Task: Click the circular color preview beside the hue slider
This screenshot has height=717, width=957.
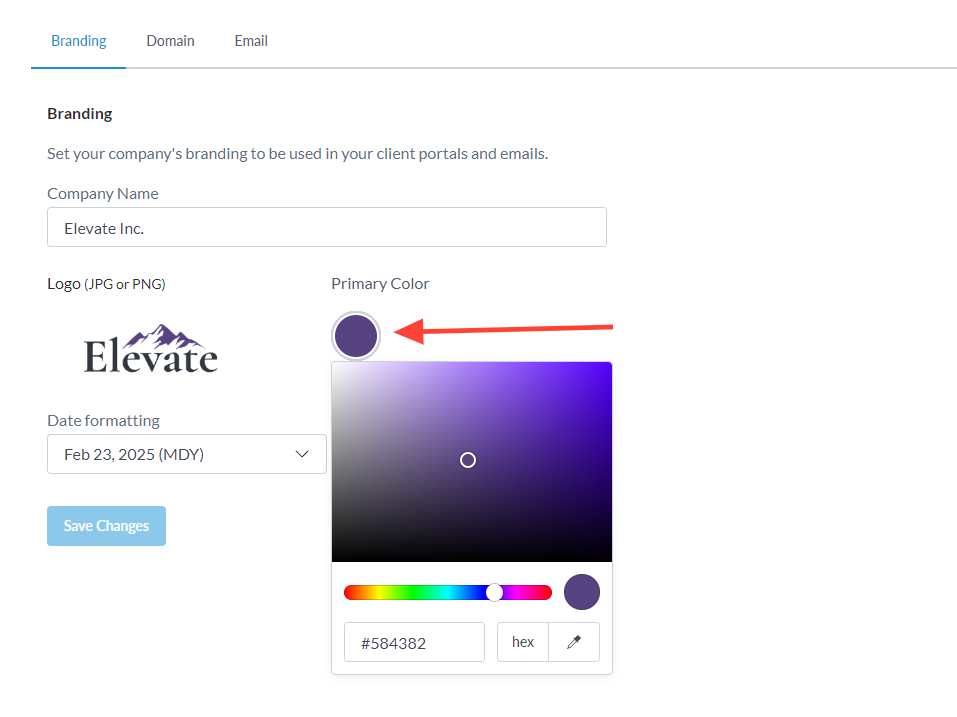Action: (x=581, y=591)
